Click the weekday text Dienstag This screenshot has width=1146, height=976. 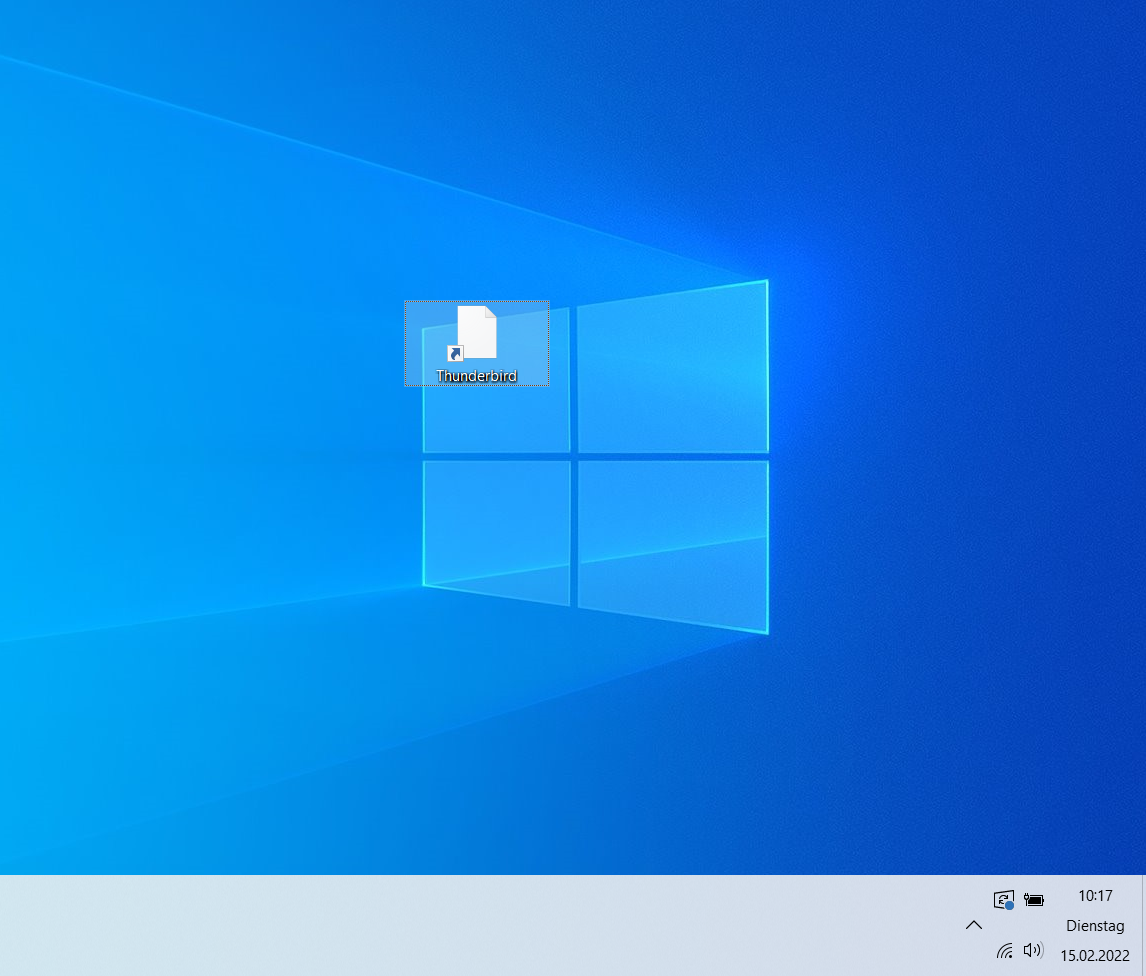click(1095, 926)
